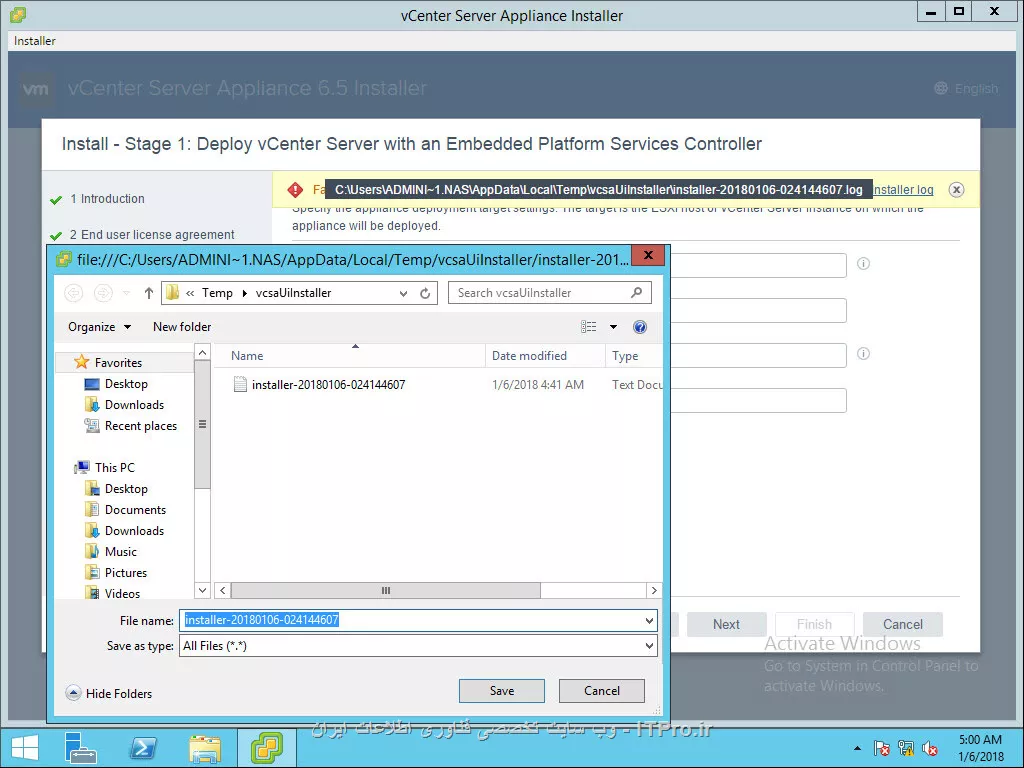Open the help icon in save dialog
Viewport: 1024px width, 768px height.
[x=640, y=327]
